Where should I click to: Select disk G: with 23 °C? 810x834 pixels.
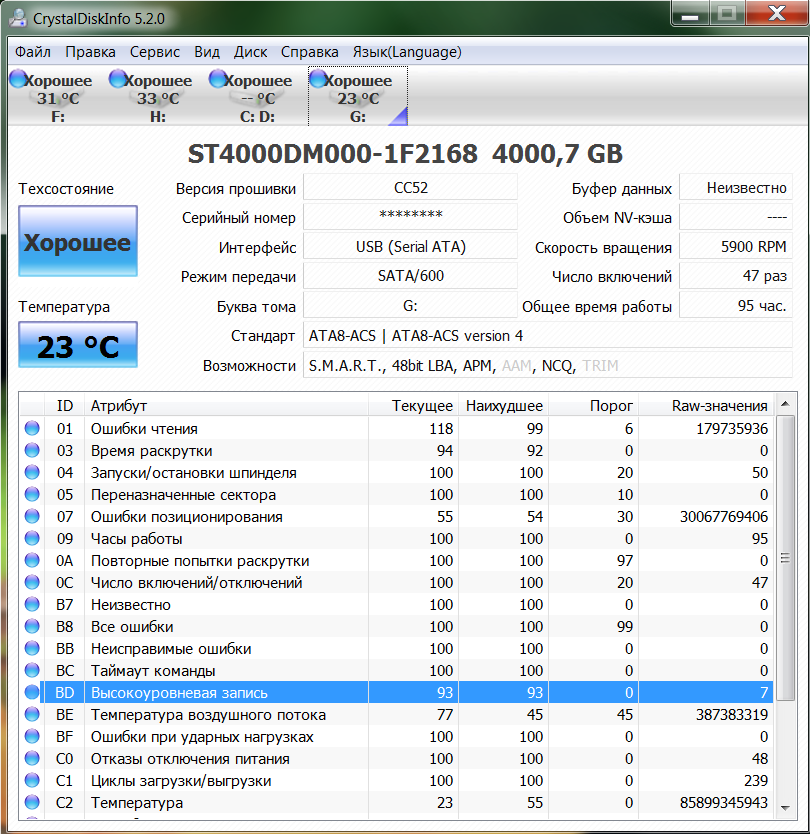358,96
